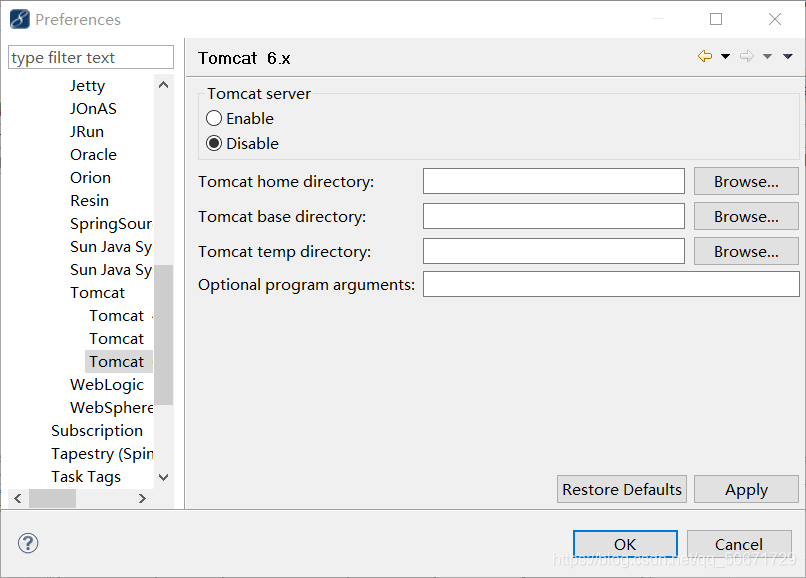Select SpringSource in the tree

[111, 224]
